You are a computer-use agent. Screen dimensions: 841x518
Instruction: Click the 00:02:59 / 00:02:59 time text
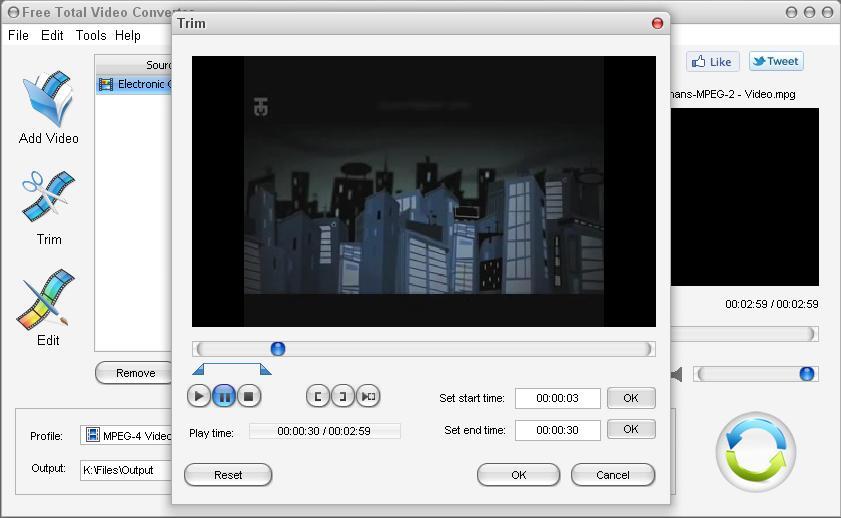771,304
